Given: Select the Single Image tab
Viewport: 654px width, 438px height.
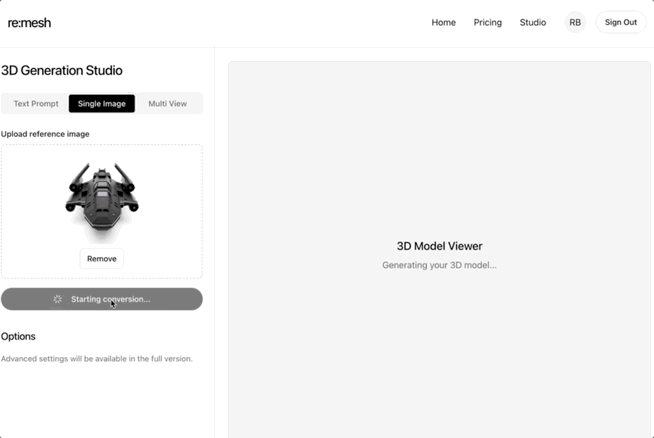Looking at the screenshot, I should [x=102, y=103].
